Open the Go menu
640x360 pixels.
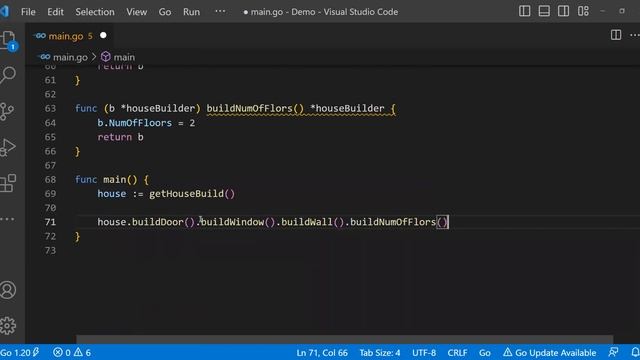coord(165,12)
